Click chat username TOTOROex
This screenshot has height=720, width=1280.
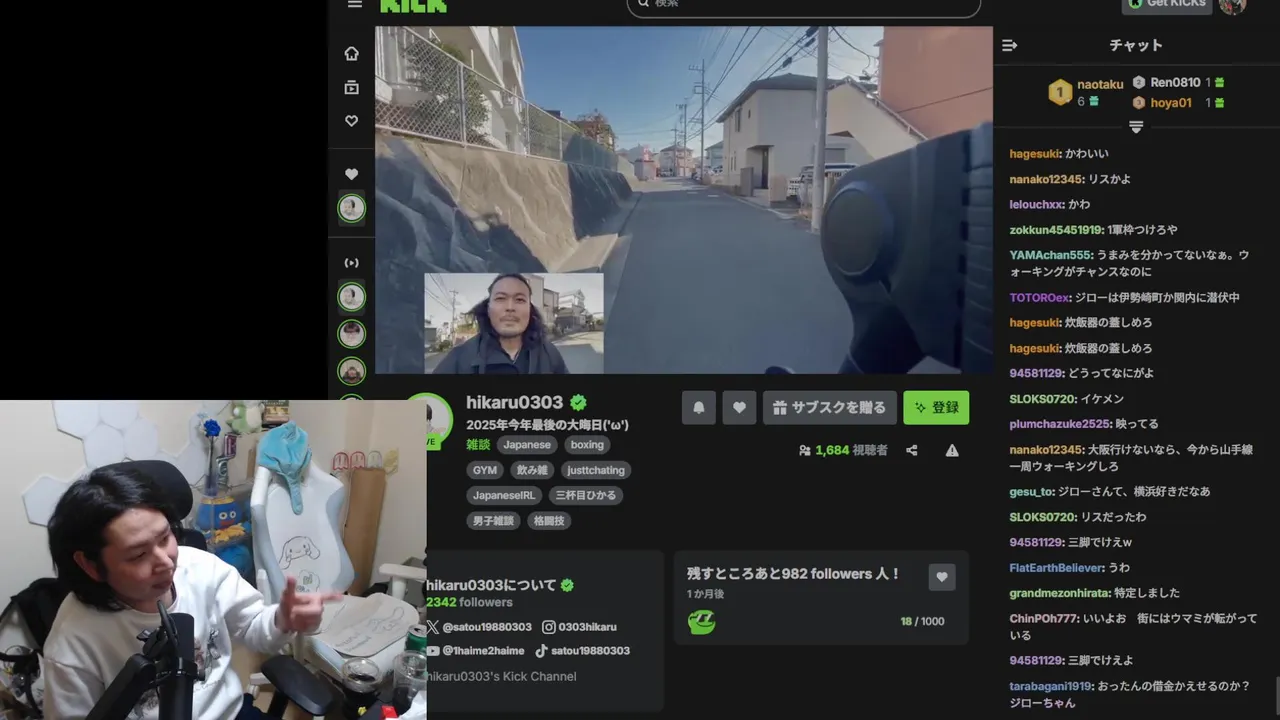tap(1040, 297)
